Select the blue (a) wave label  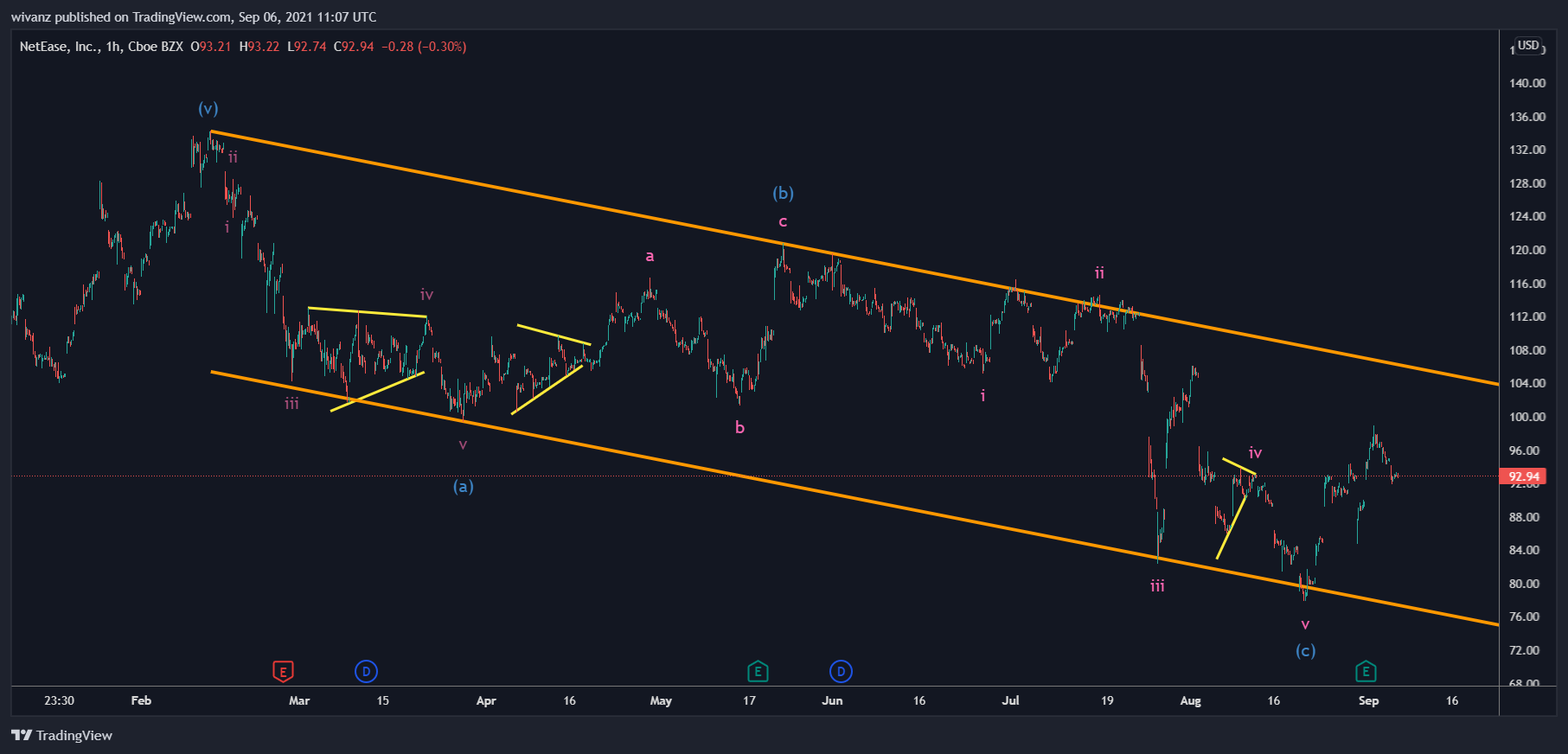464,486
